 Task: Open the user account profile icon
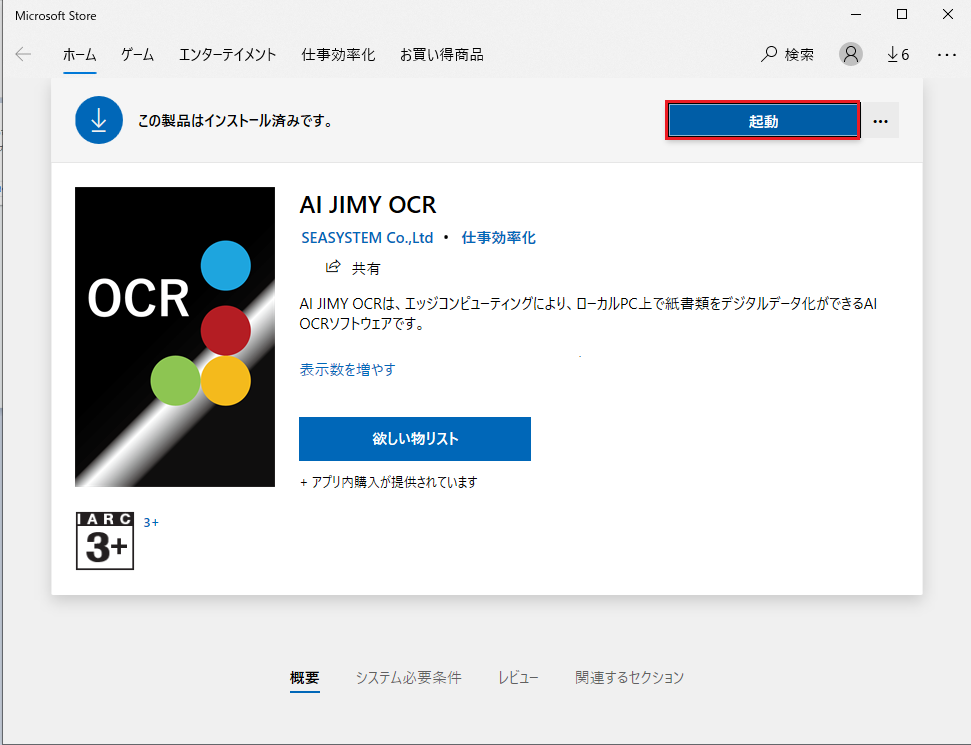tap(851, 54)
